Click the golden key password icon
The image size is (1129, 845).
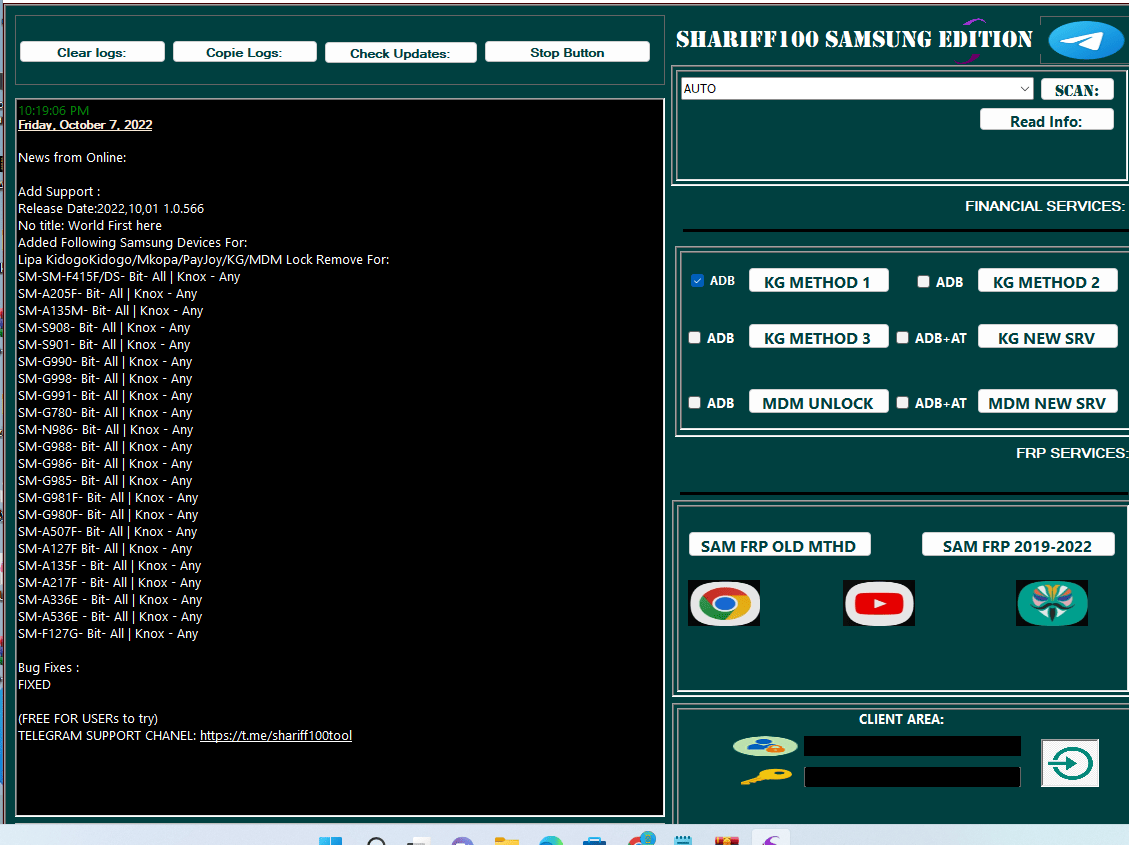766,777
